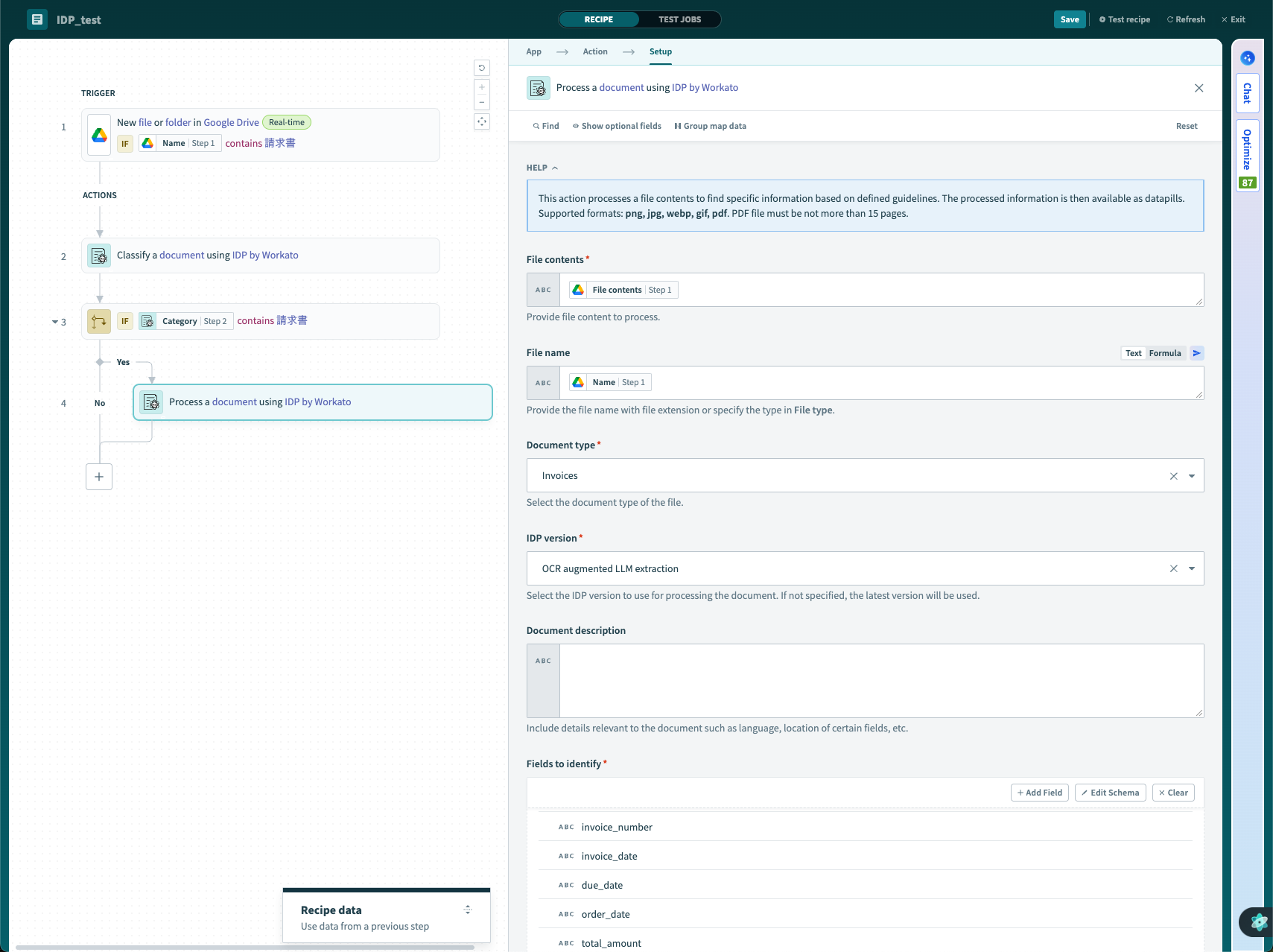Click the invoice_number field row
Screen dimensions: 1273x952
[x=866, y=827]
